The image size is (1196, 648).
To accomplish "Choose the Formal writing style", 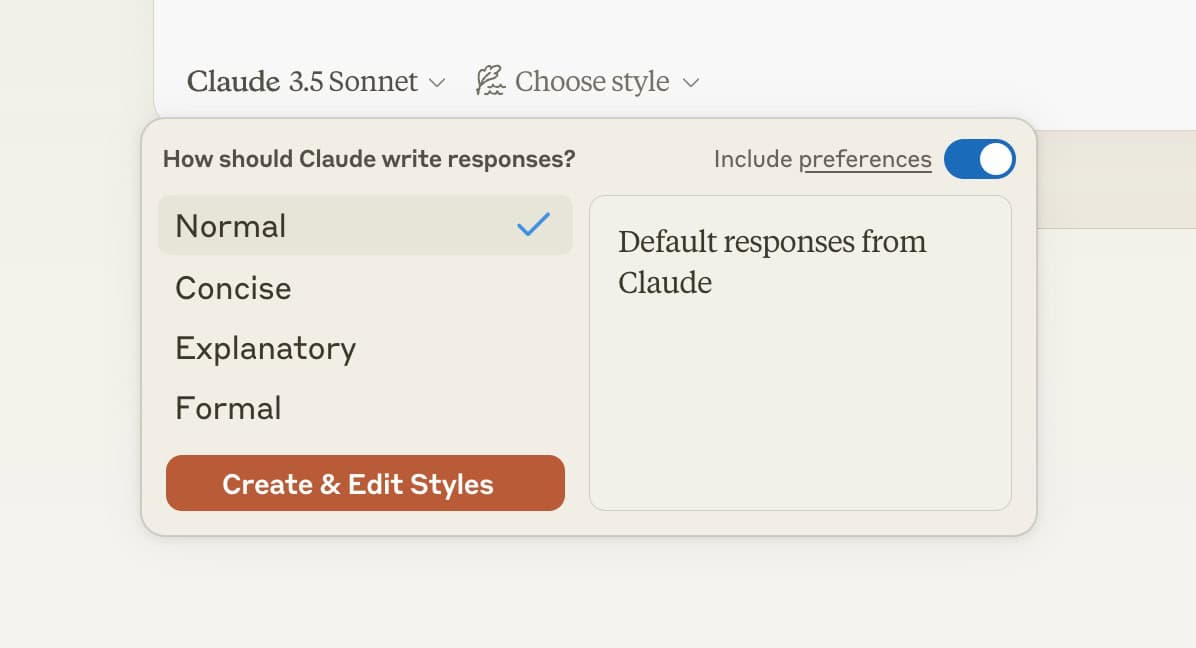I will pos(228,408).
